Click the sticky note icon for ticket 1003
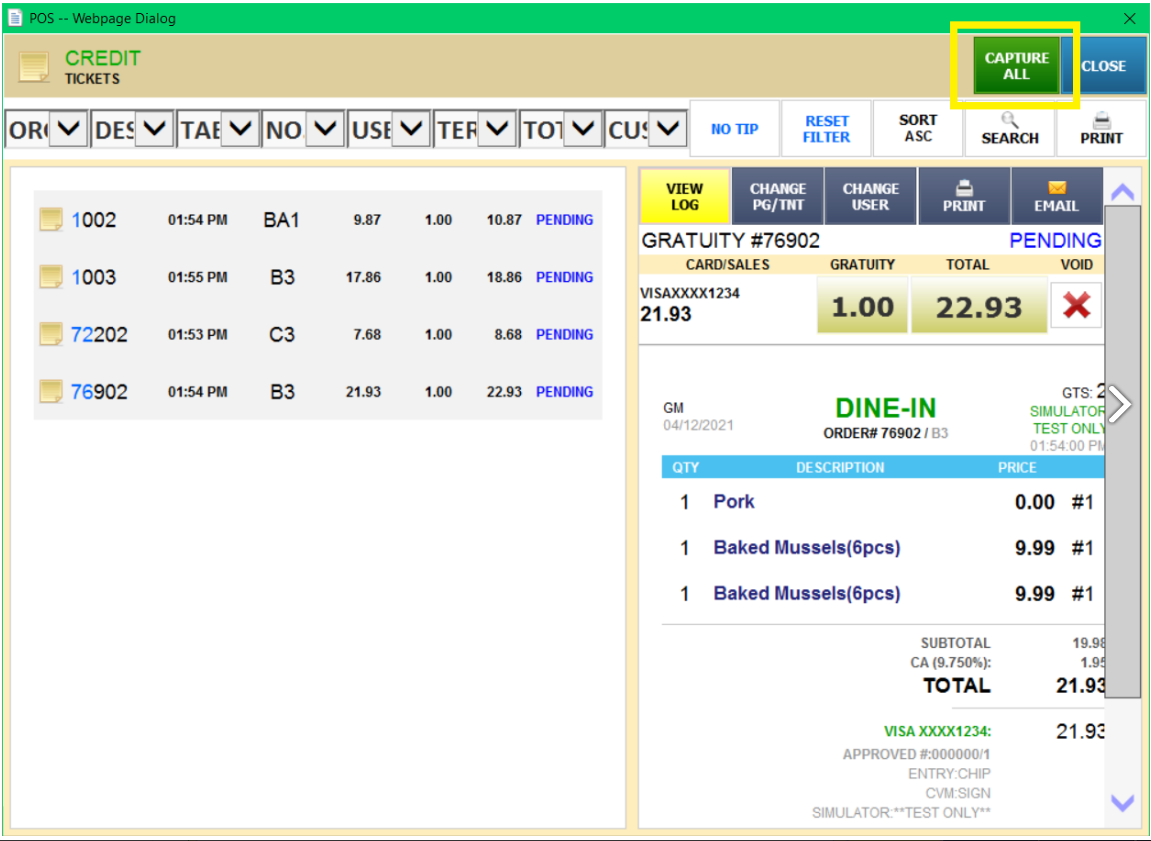Screen dimensions: 1151x841 51,277
